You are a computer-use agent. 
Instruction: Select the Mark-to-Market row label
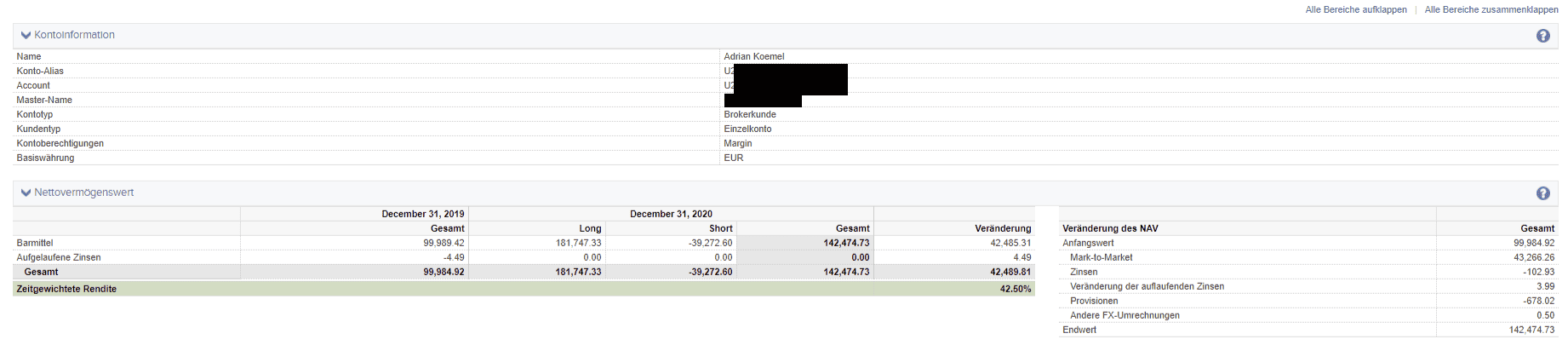[1101, 258]
